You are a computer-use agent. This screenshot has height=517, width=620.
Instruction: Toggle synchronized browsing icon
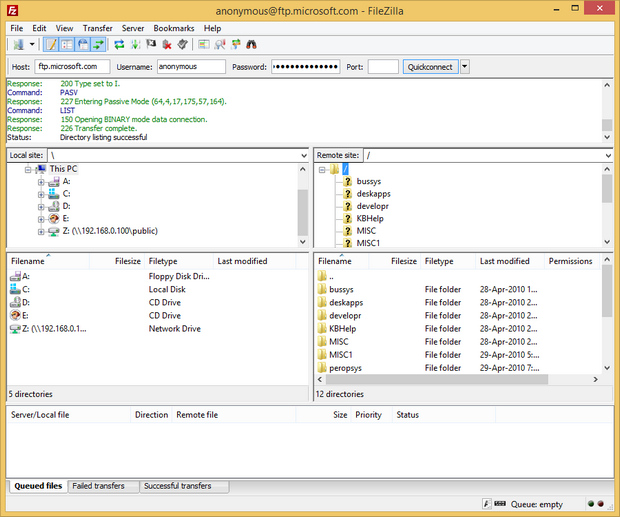235,45
